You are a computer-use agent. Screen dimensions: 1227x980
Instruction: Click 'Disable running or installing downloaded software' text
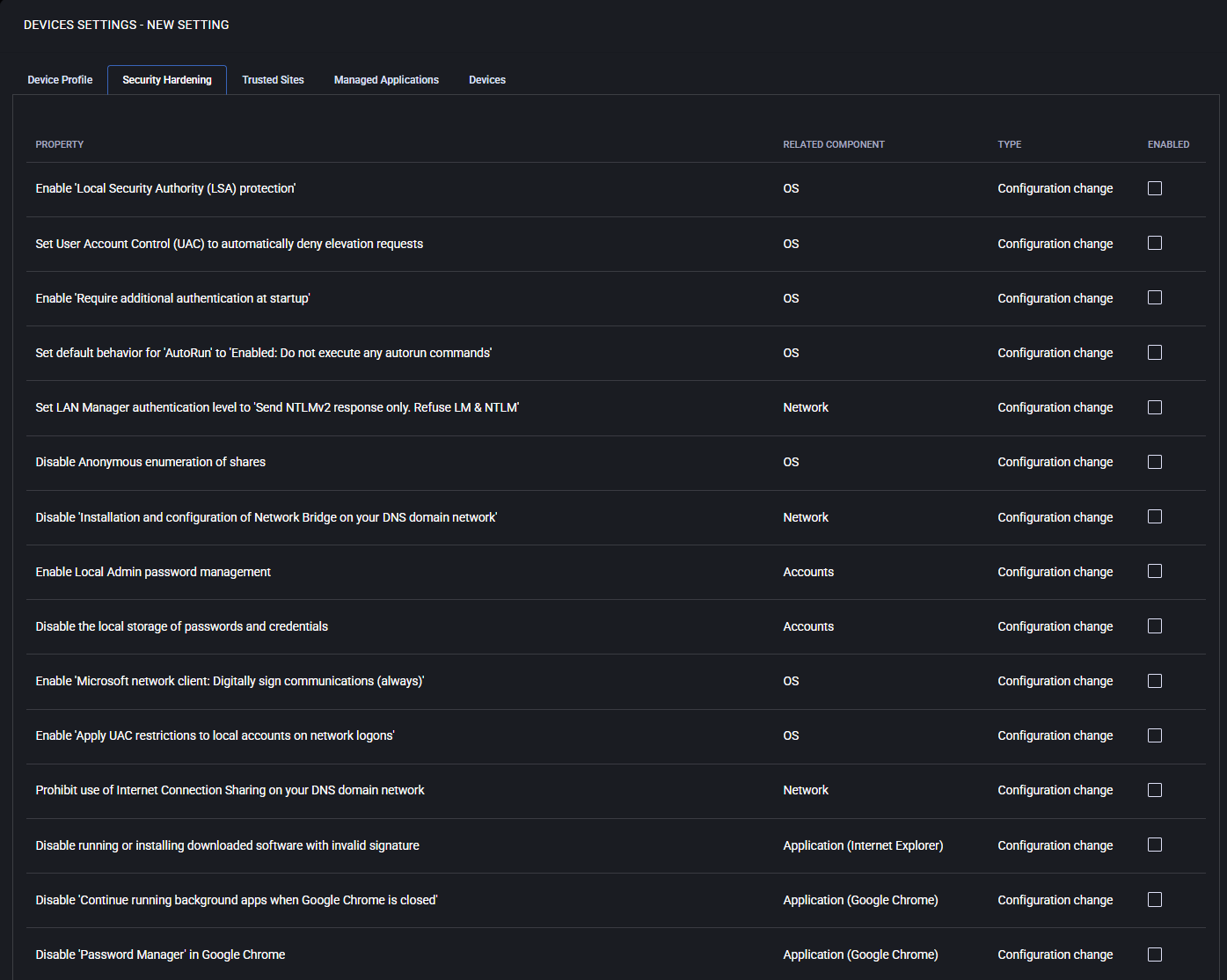coord(227,845)
